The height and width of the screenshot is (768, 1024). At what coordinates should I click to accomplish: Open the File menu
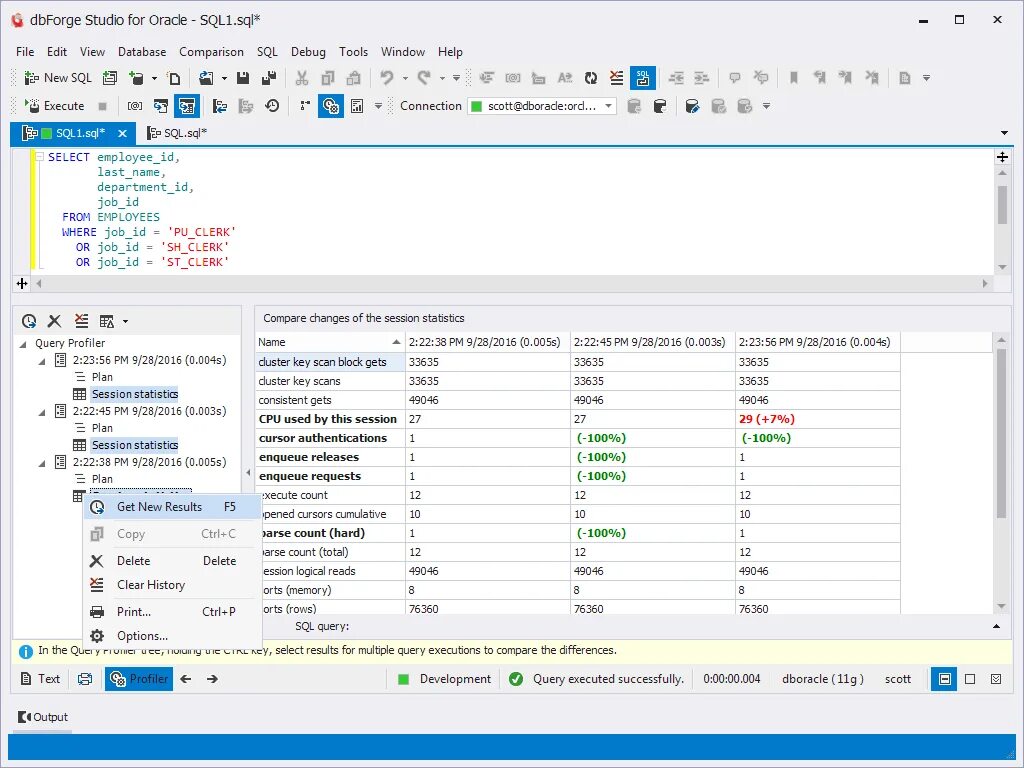[25, 52]
